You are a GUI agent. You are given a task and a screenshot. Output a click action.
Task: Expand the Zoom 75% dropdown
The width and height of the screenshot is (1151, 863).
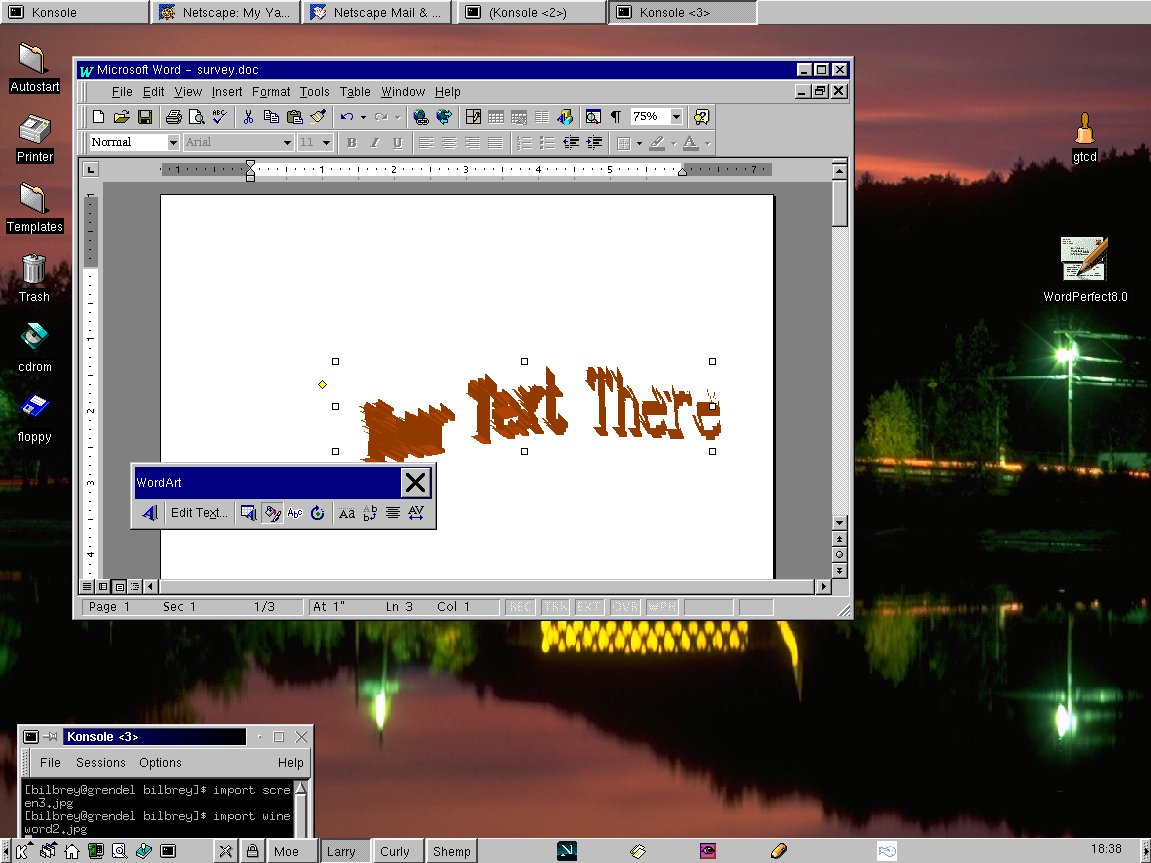point(677,117)
